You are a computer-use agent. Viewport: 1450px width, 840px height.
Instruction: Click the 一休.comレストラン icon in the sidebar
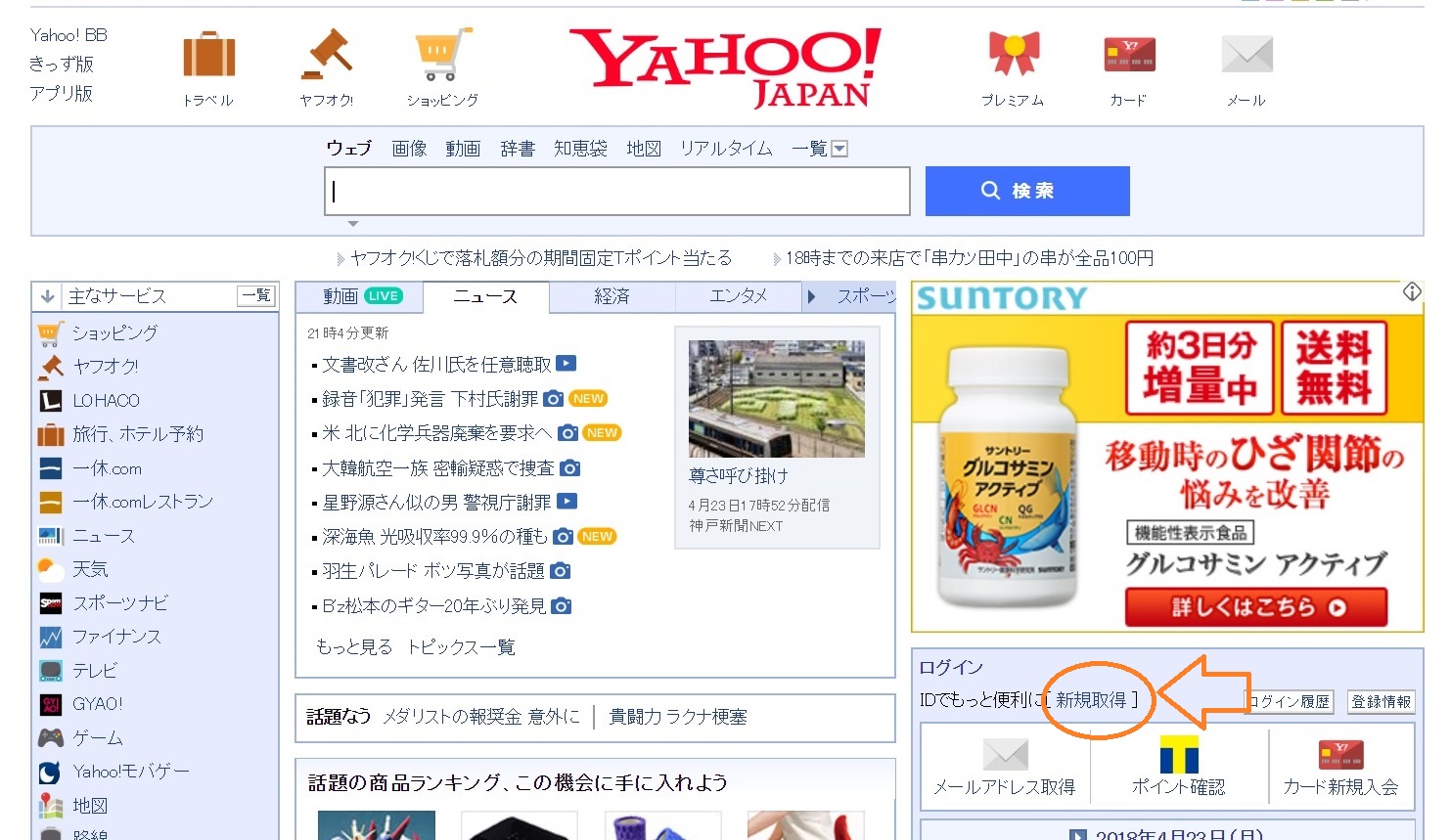click(x=50, y=502)
